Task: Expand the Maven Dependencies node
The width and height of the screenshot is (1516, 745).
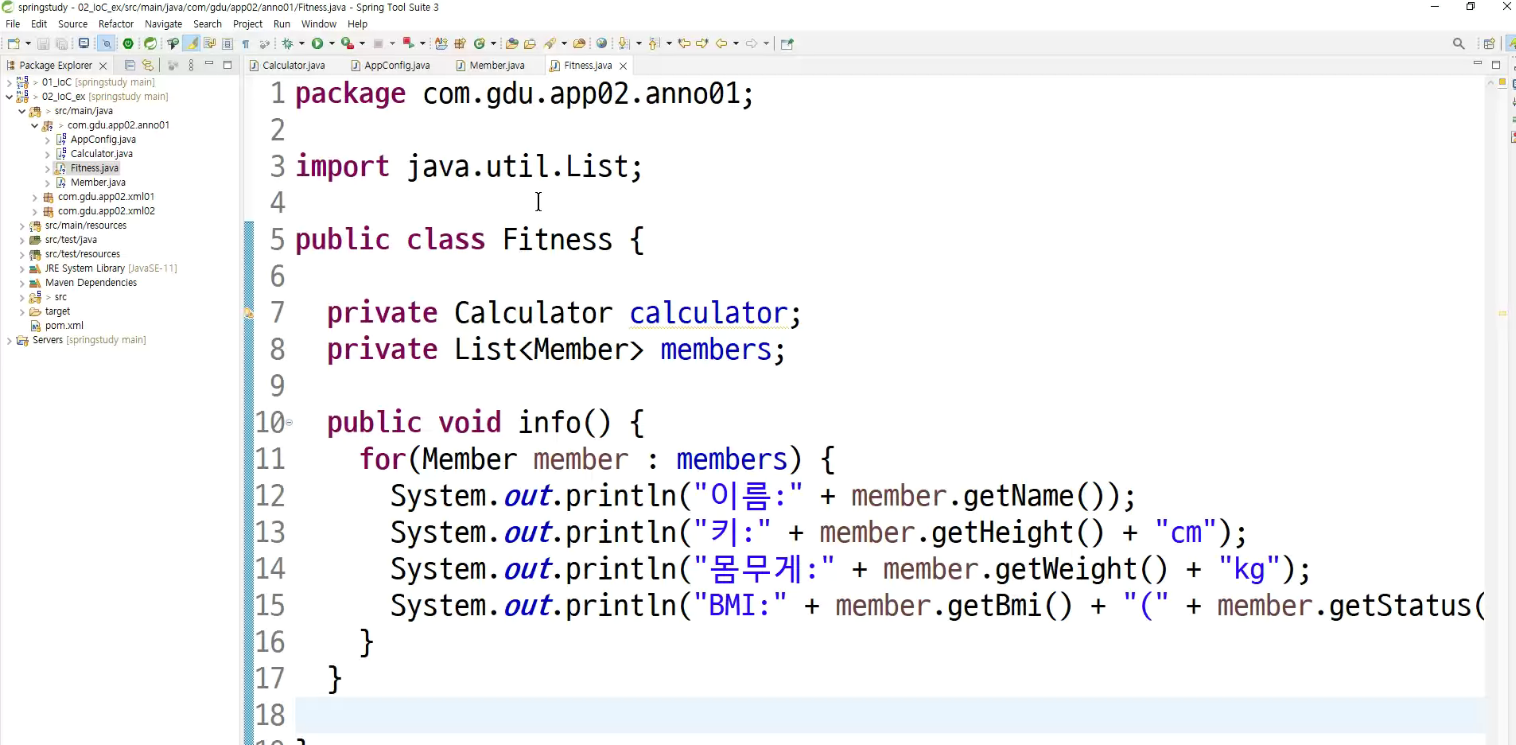Action: click(22, 283)
